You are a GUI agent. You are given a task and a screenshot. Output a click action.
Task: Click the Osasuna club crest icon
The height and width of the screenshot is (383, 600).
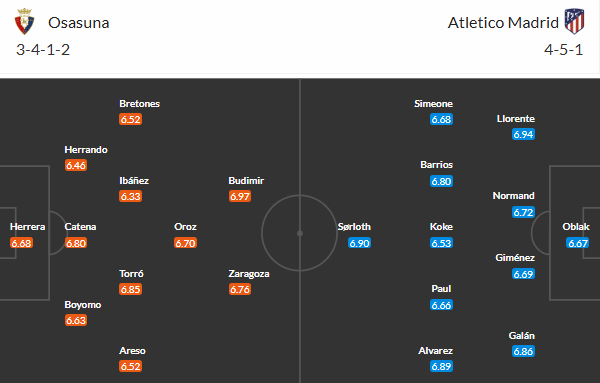tap(24, 21)
